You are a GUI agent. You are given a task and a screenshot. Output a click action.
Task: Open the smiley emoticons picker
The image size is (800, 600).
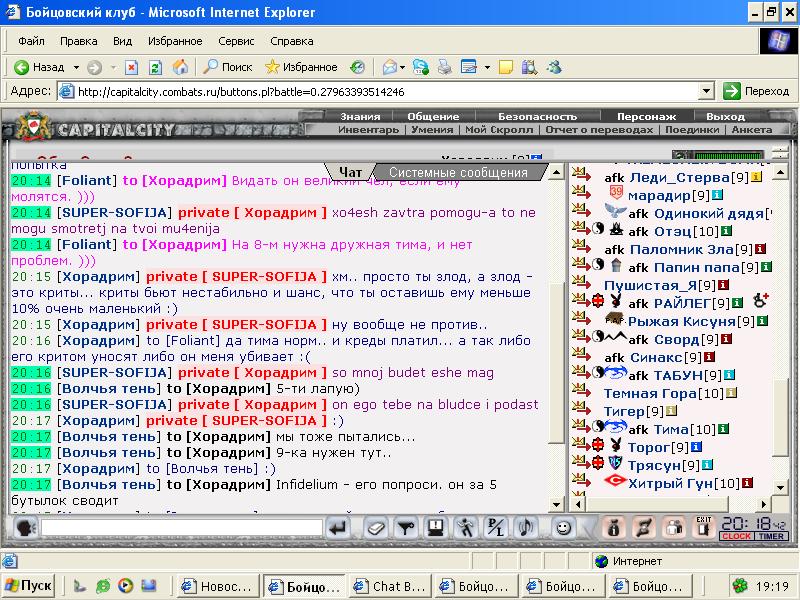coord(563,528)
